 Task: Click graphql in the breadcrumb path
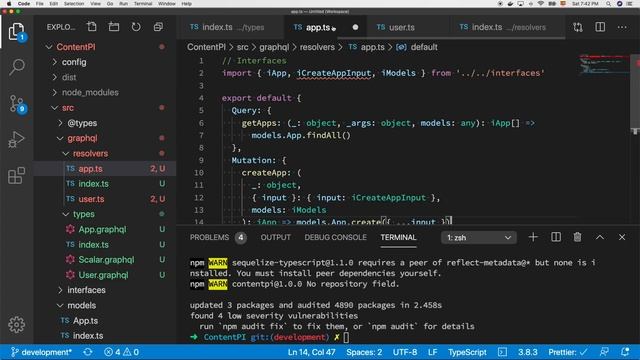[274, 47]
